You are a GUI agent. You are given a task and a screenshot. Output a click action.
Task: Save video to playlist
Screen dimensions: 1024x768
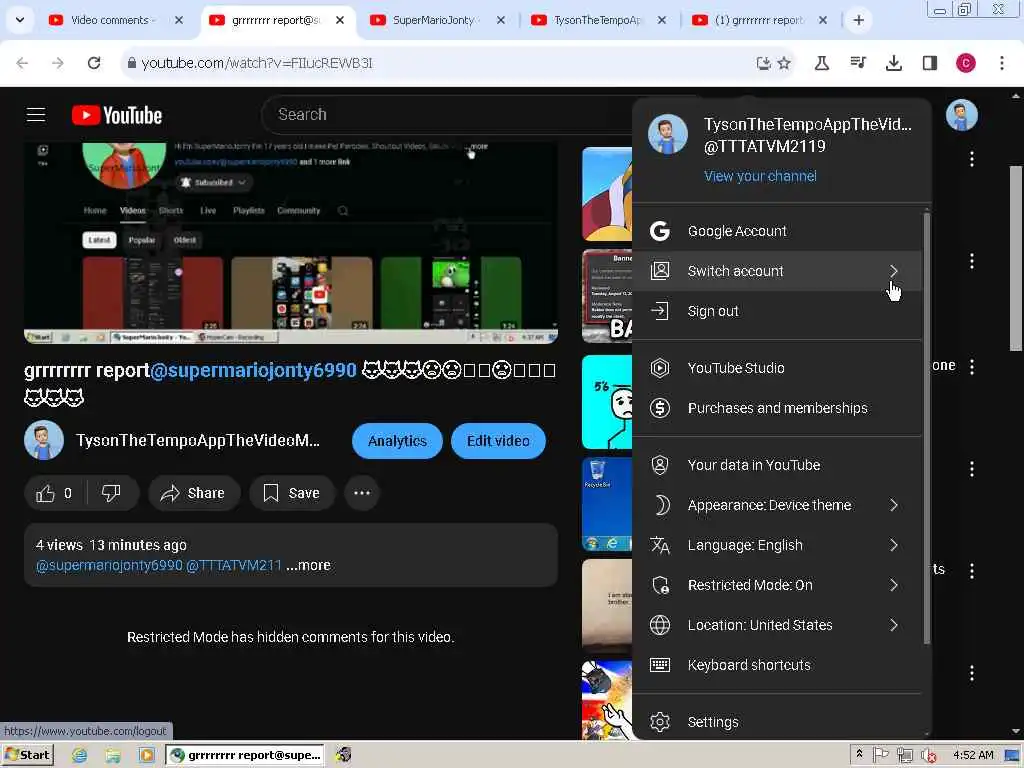tap(292, 493)
